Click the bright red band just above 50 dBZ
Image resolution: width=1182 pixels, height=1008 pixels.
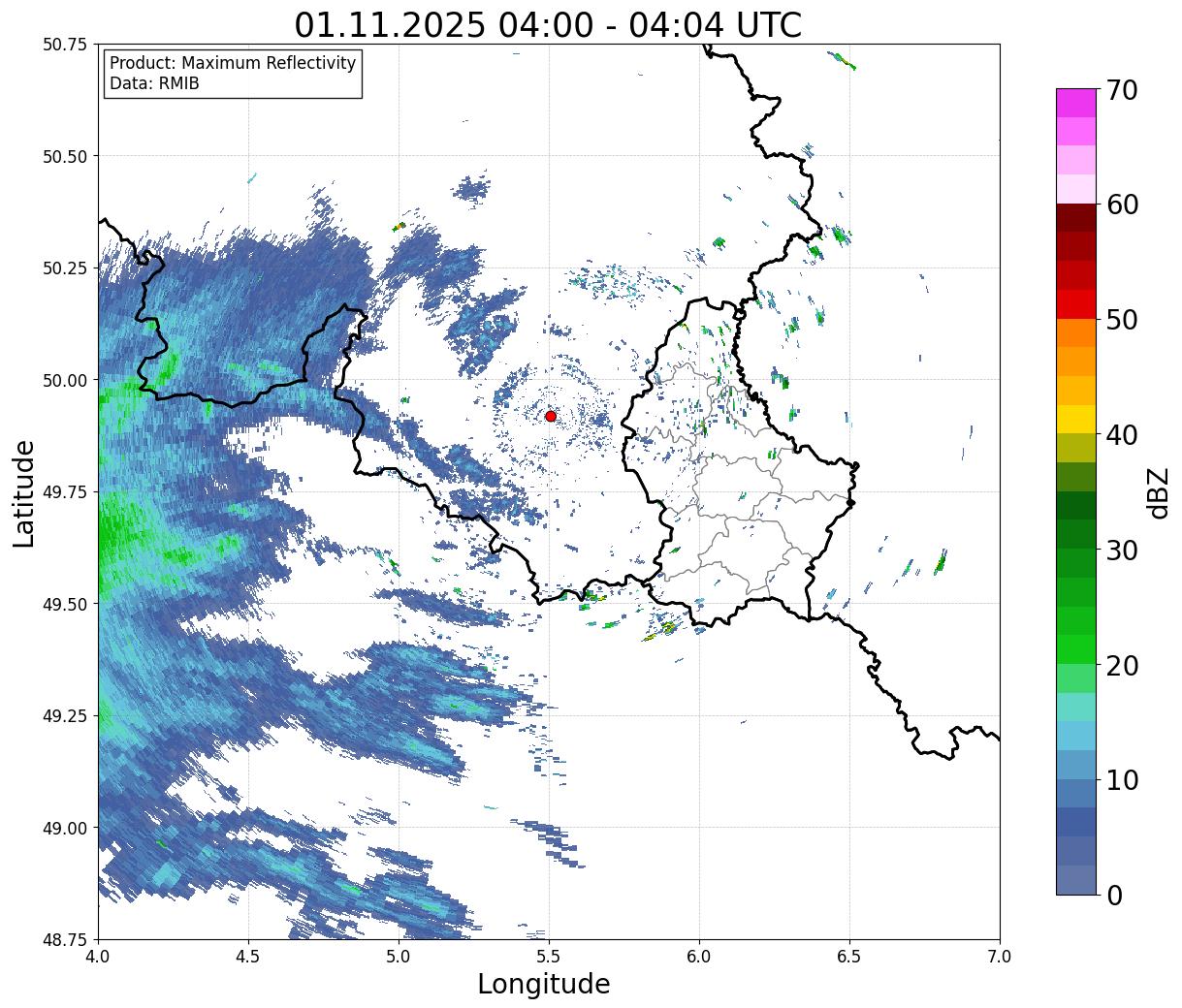[1076, 303]
